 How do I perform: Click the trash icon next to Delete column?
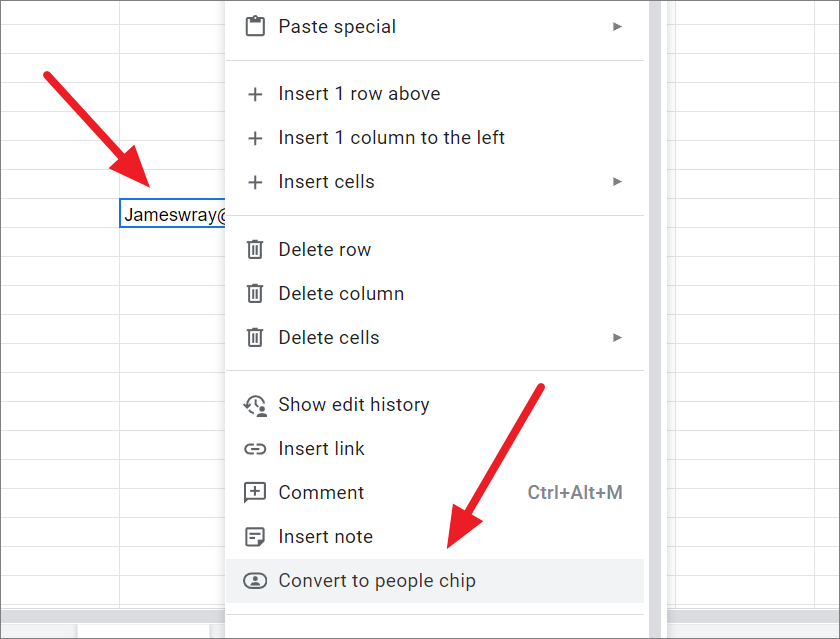[255, 293]
